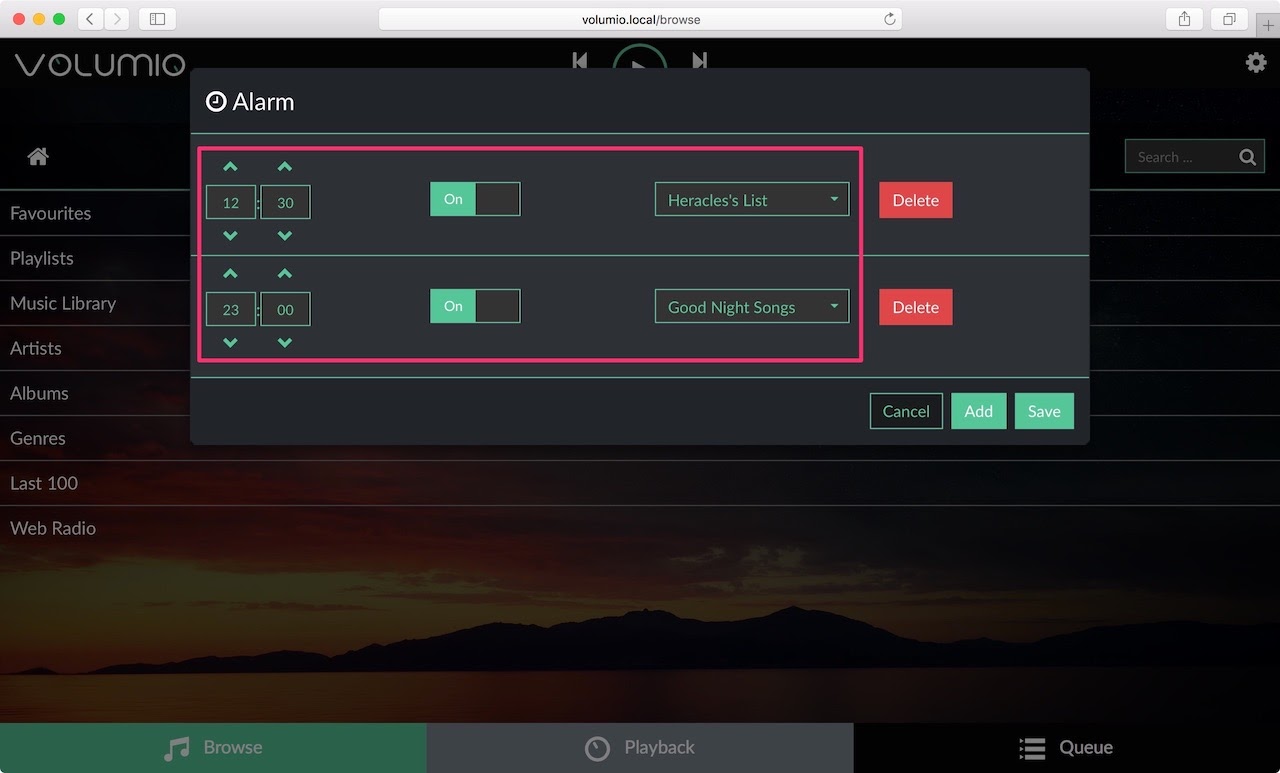Click the volumio.local address bar
The height and width of the screenshot is (773, 1280).
[x=640, y=19]
